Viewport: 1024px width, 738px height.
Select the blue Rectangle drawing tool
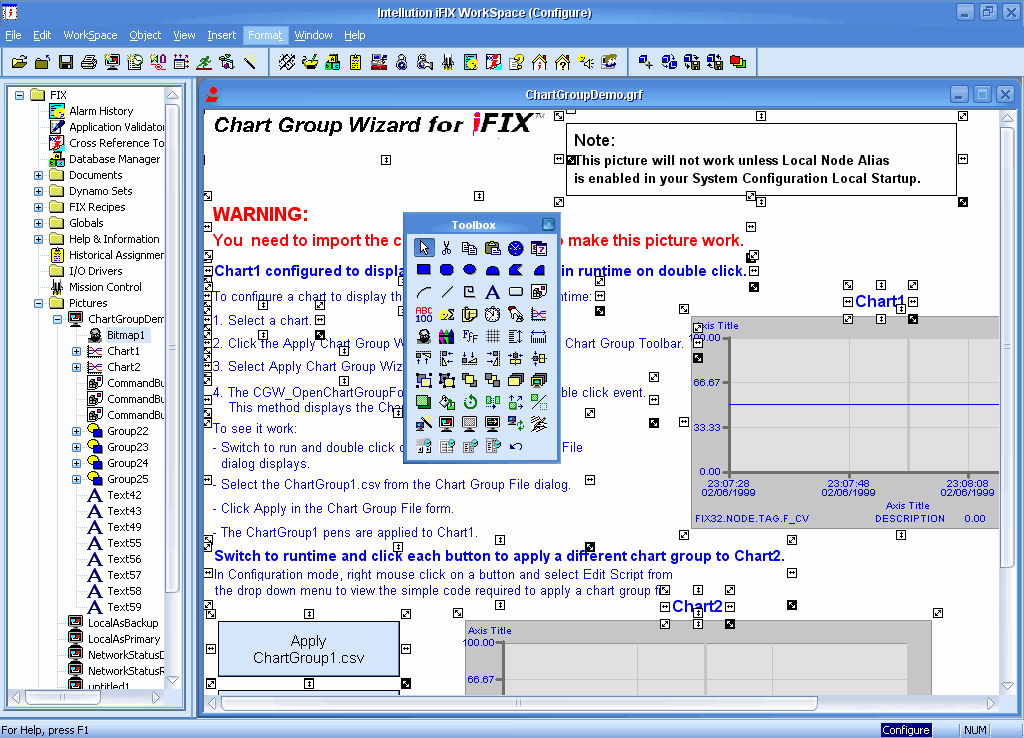(424, 270)
